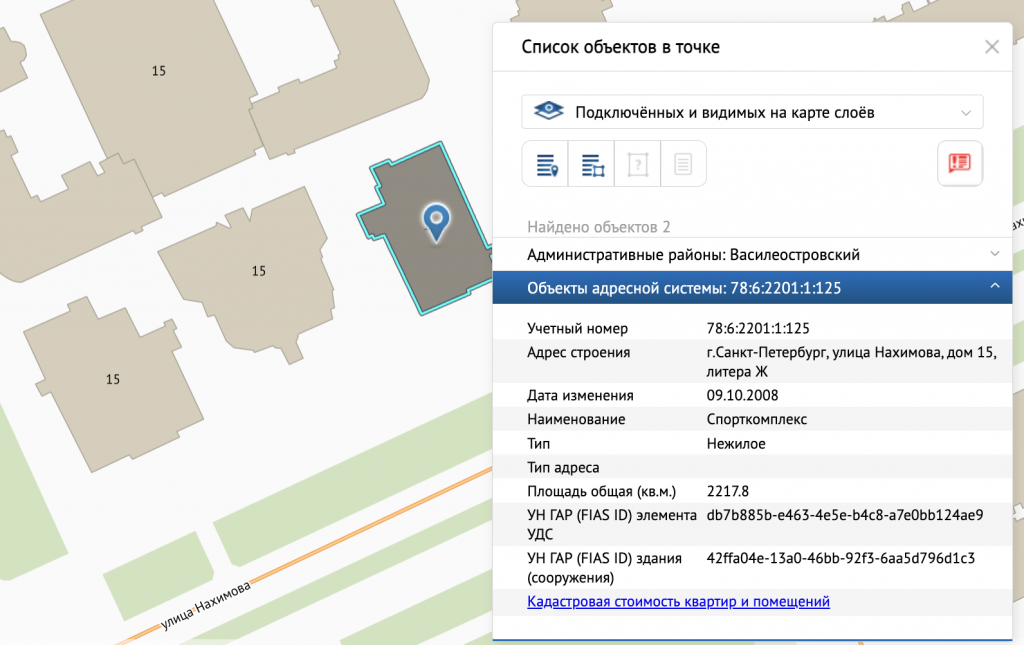Click the 'улица Нахимова' street label
Screen dimensions: 1024x645
[205, 607]
